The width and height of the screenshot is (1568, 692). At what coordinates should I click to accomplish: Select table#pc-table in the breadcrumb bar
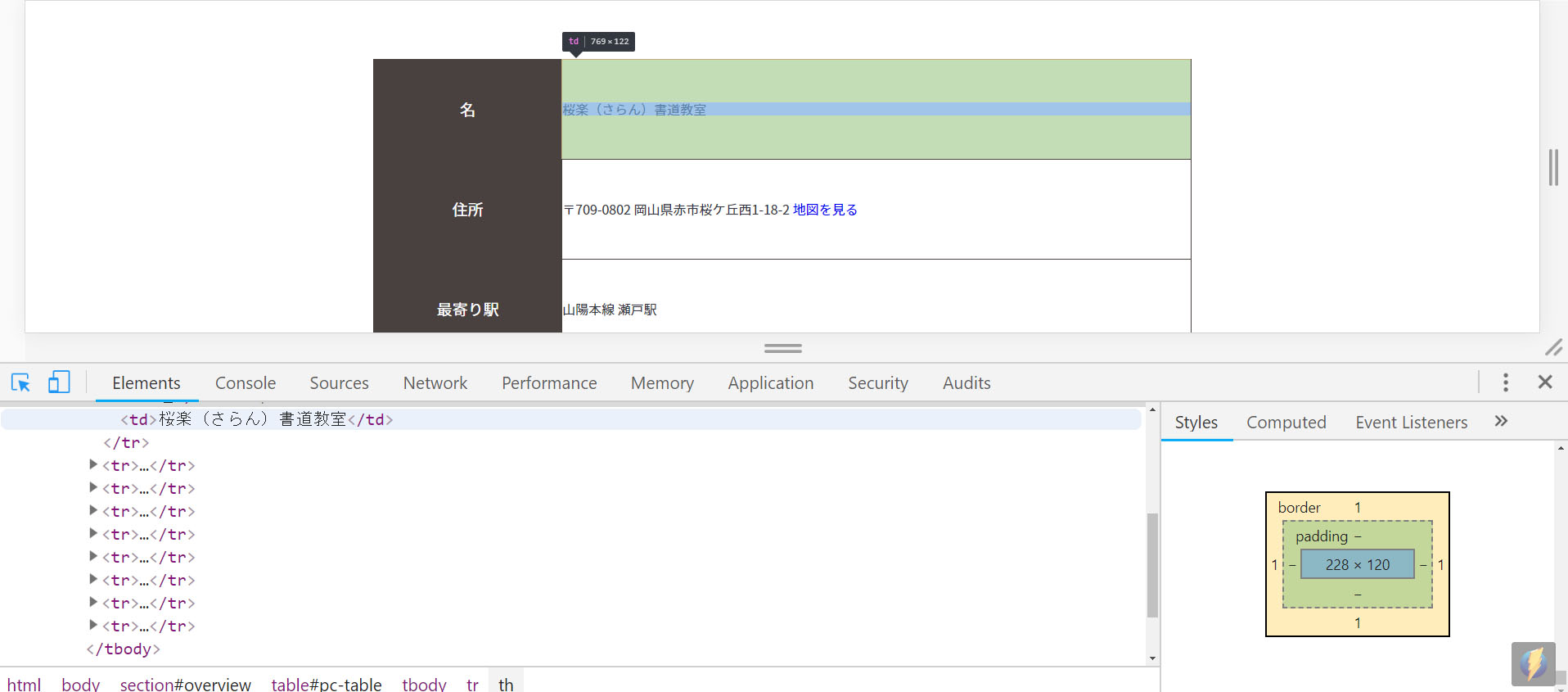coord(327,684)
